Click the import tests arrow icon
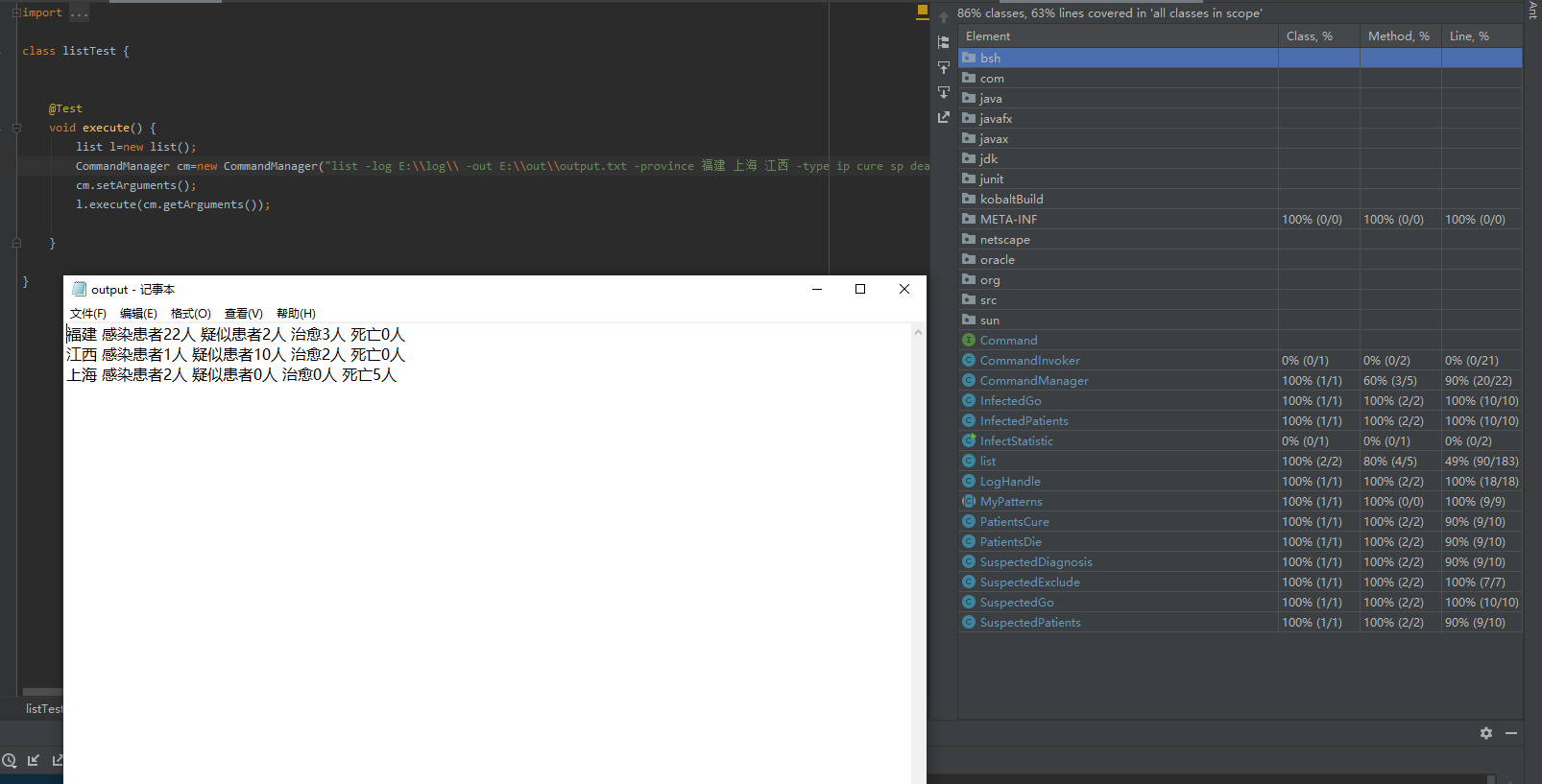The image size is (1542, 784). (34, 761)
